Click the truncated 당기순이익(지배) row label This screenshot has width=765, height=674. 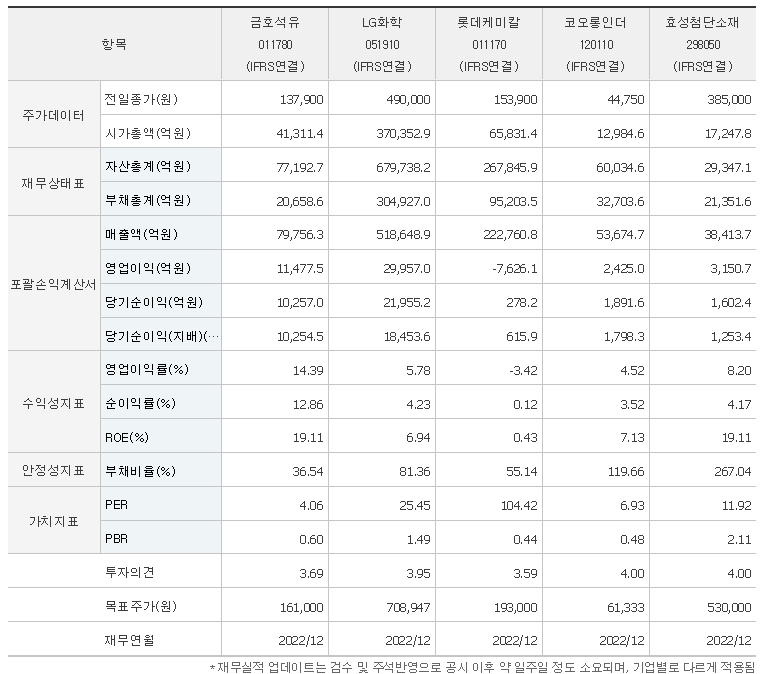click(162, 336)
